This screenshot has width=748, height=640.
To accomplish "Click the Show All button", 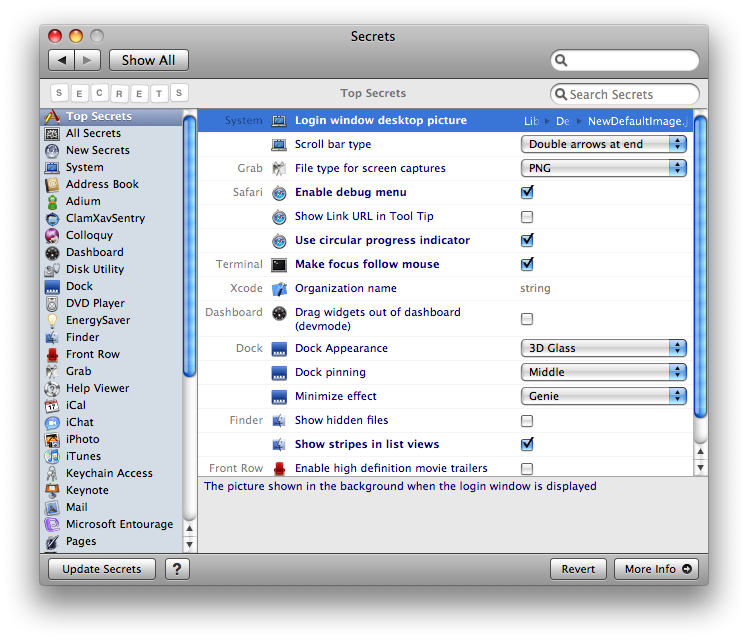I will pos(148,60).
